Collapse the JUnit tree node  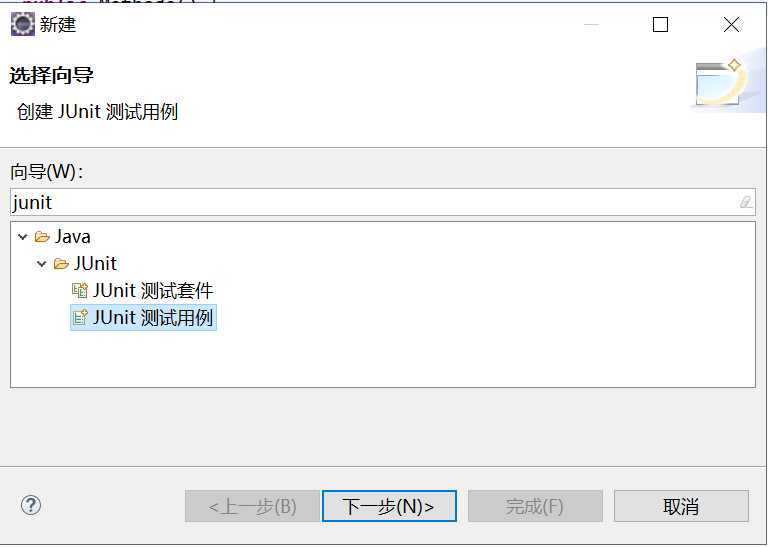[42, 264]
